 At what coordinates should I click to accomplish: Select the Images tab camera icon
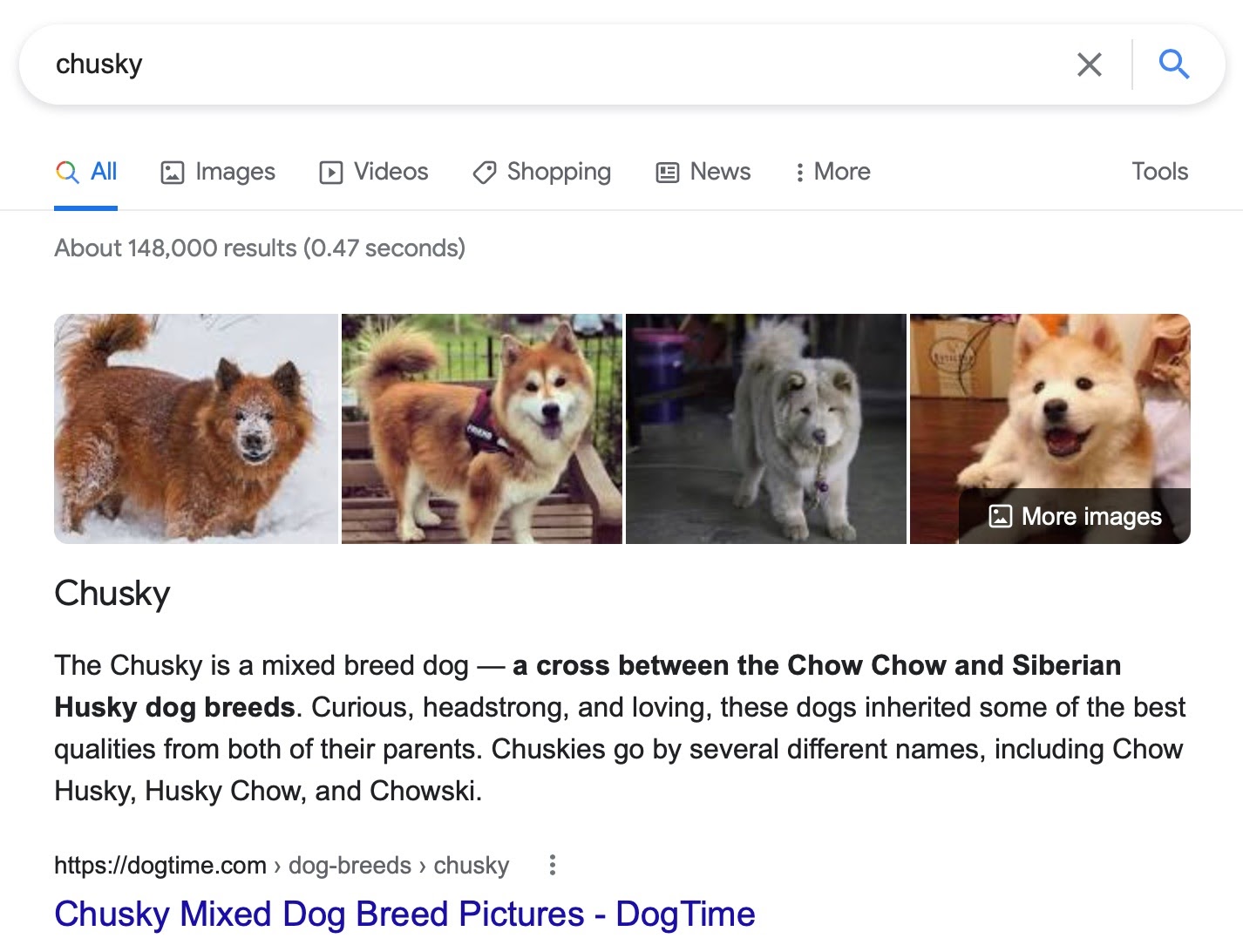(x=172, y=172)
